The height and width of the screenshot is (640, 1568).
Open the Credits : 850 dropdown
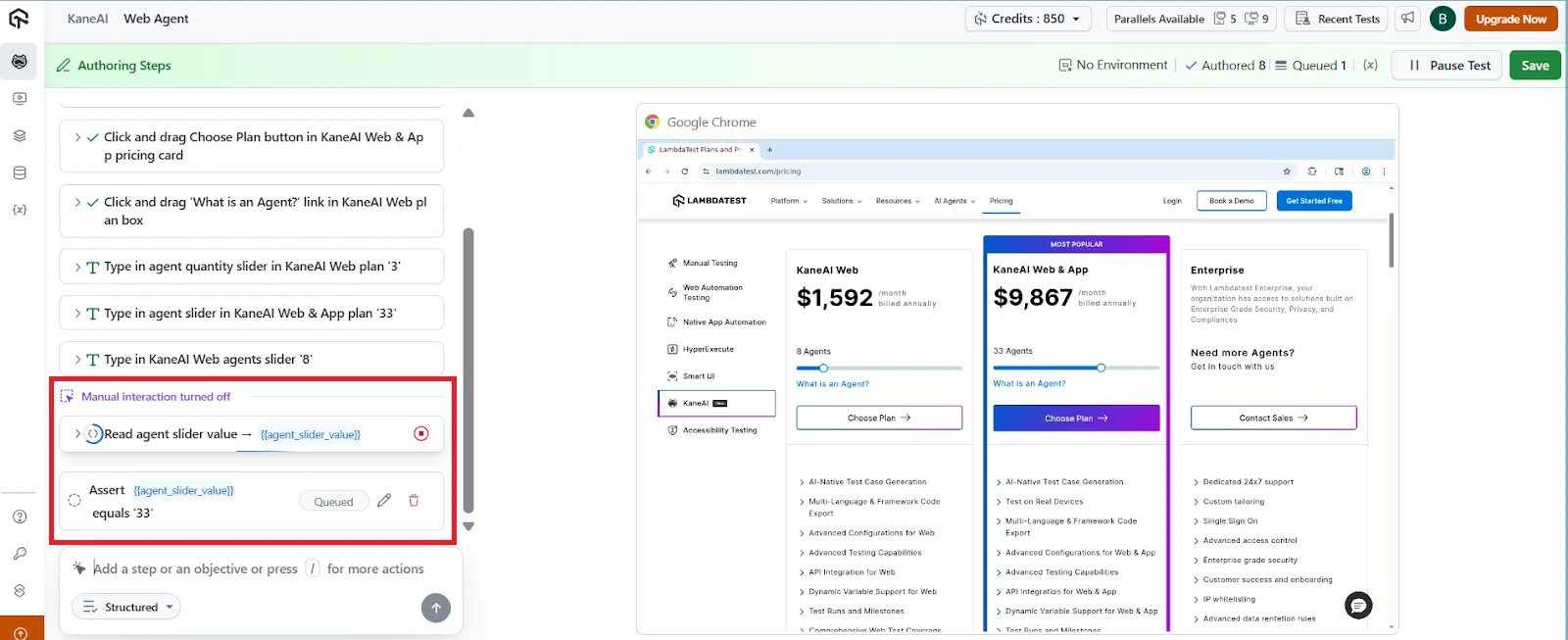(1028, 19)
